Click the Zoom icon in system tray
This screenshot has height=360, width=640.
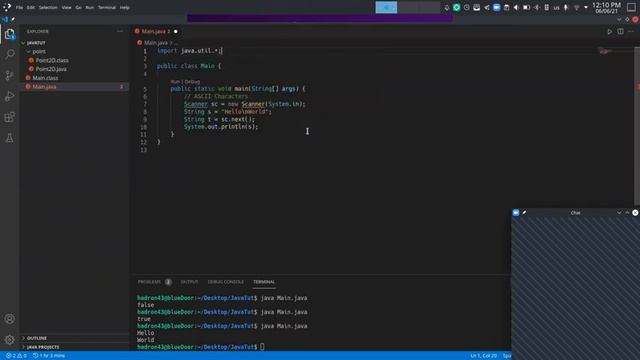click(x=496, y=7)
